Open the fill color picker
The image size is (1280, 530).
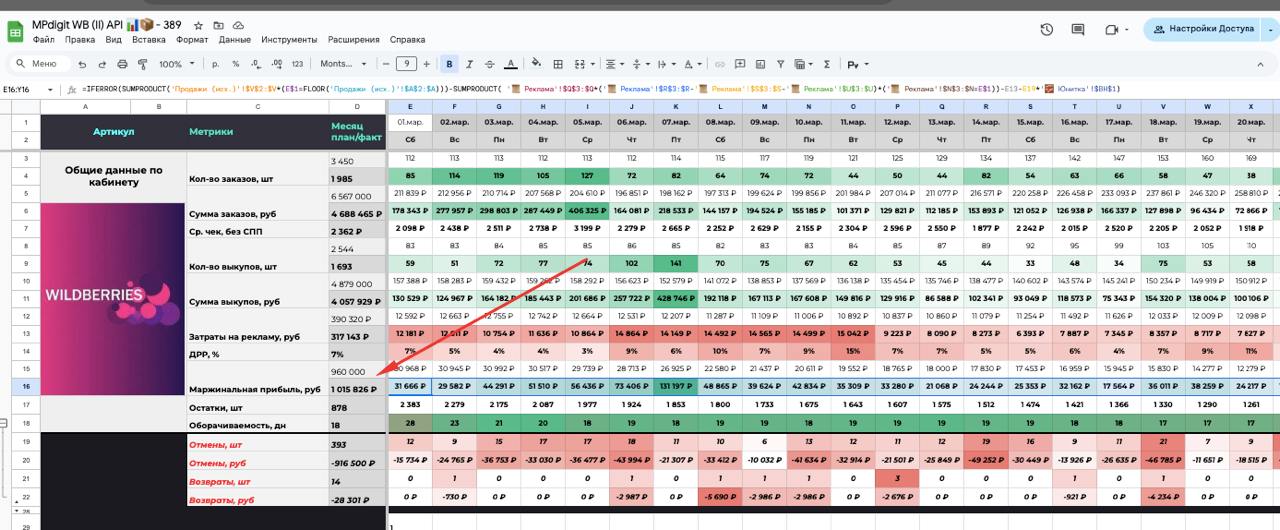pos(535,64)
